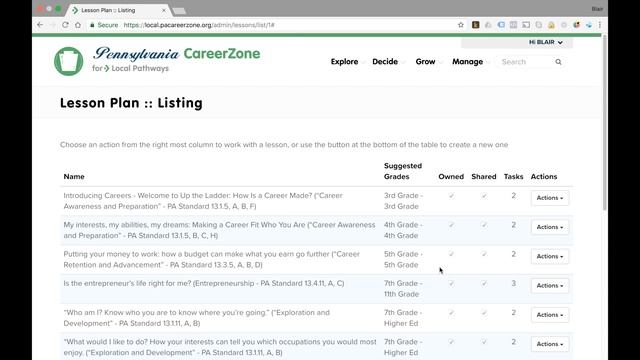Toggle Owned check for entrepreneur's life lesson
The height and width of the screenshot is (360, 640).
451,283
